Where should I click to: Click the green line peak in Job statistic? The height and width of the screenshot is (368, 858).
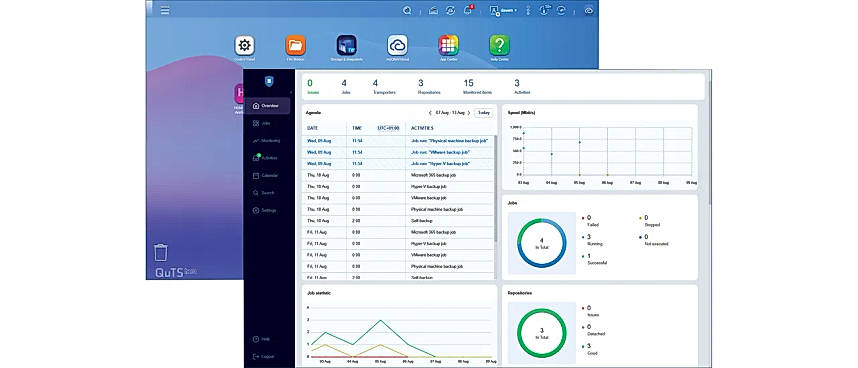click(380, 320)
